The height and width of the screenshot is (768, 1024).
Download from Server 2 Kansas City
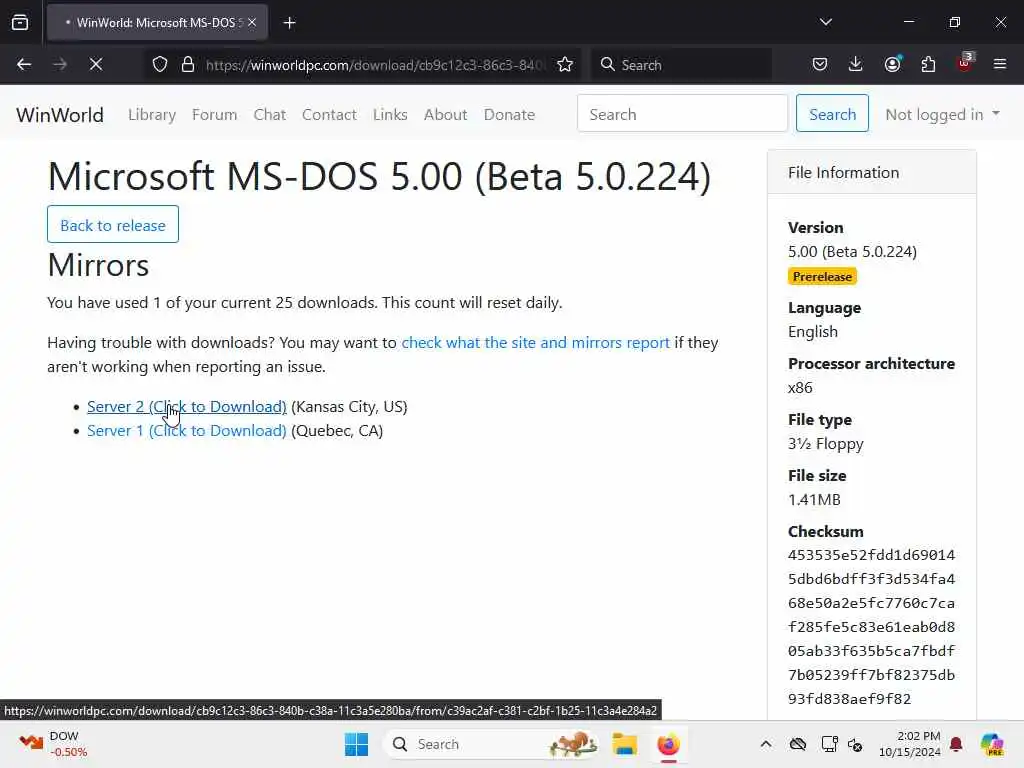187,407
